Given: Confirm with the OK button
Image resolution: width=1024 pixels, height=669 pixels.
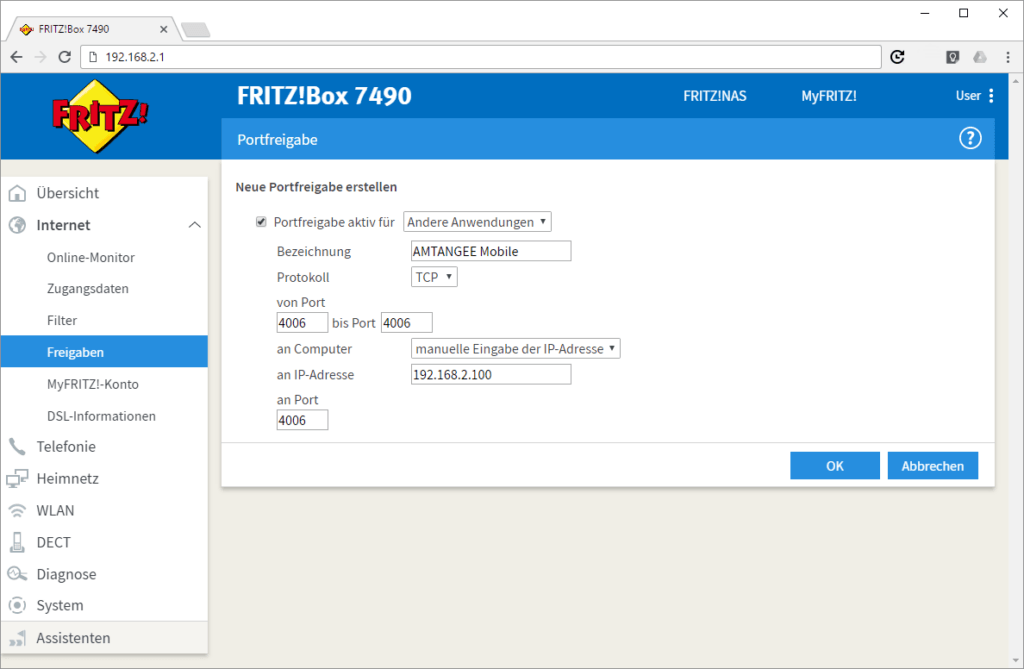Looking at the screenshot, I should click(x=834, y=466).
